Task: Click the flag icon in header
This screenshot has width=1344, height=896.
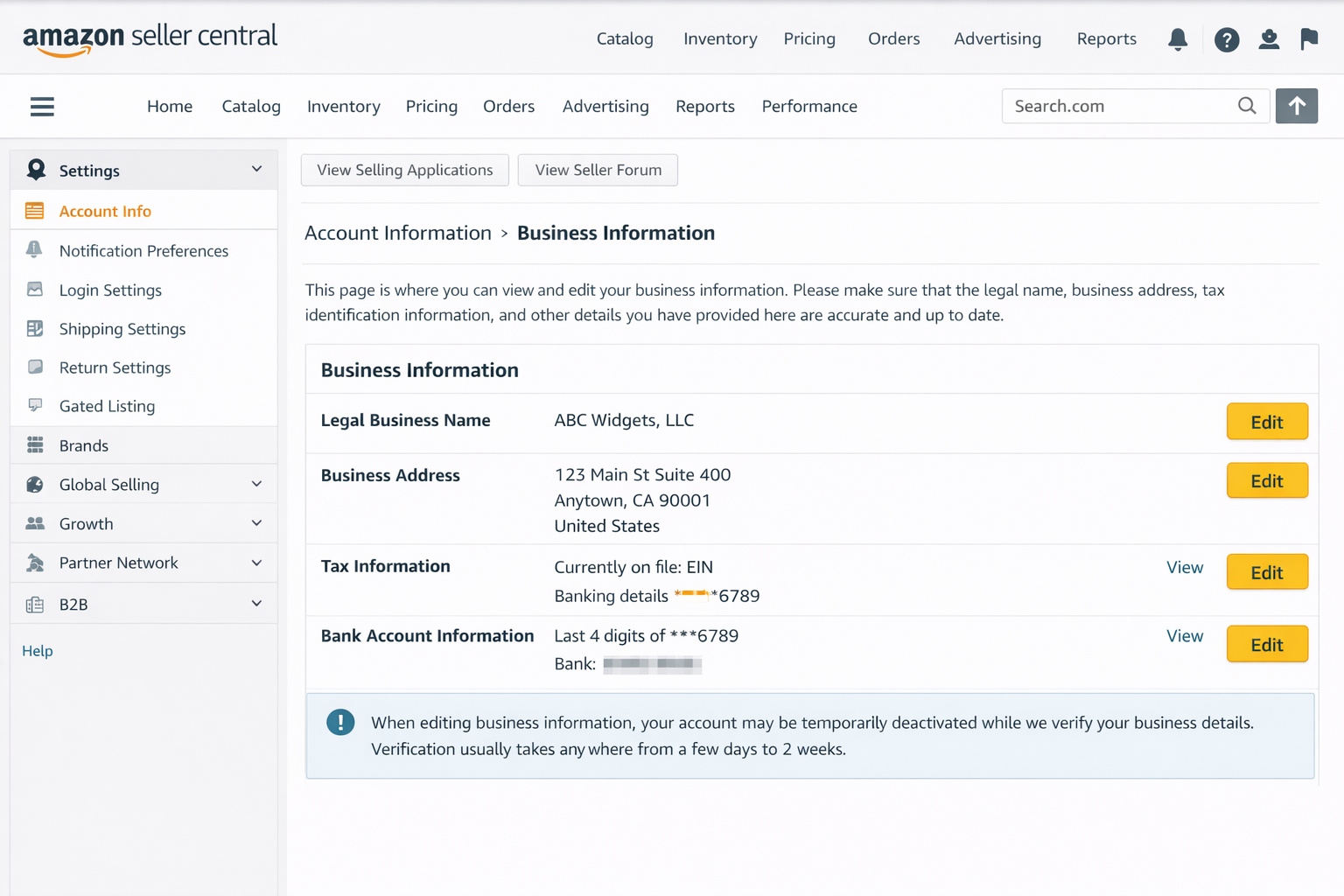Action: click(x=1309, y=39)
